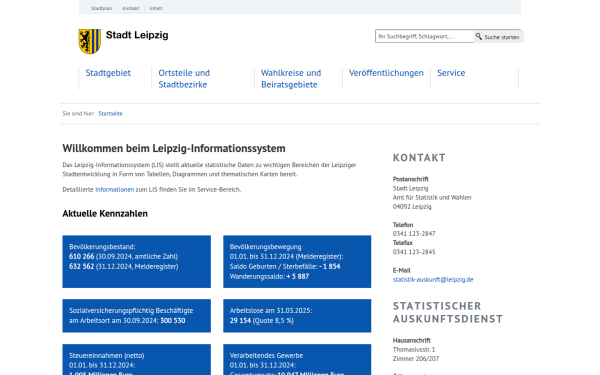
Task: Click the 'Sie sind hier:' breadcrumb label
Action: (x=78, y=114)
